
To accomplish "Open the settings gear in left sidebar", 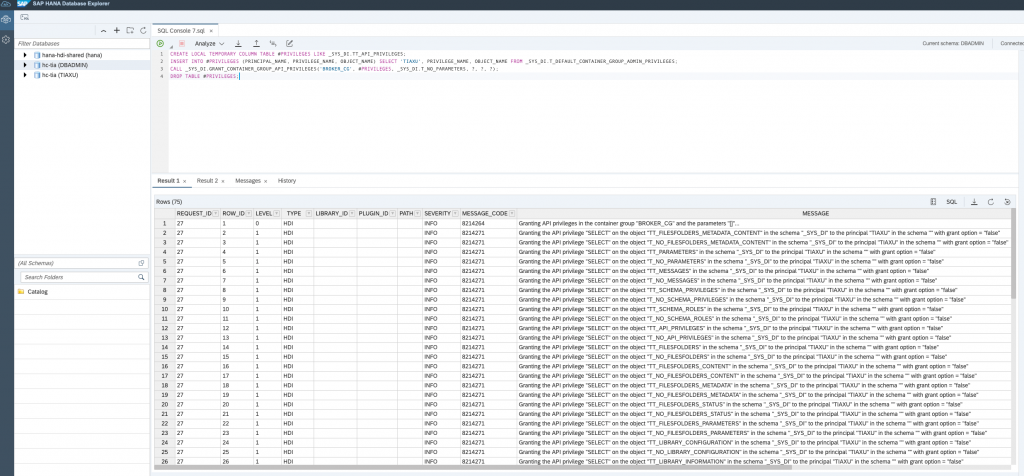I will click(6, 40).
